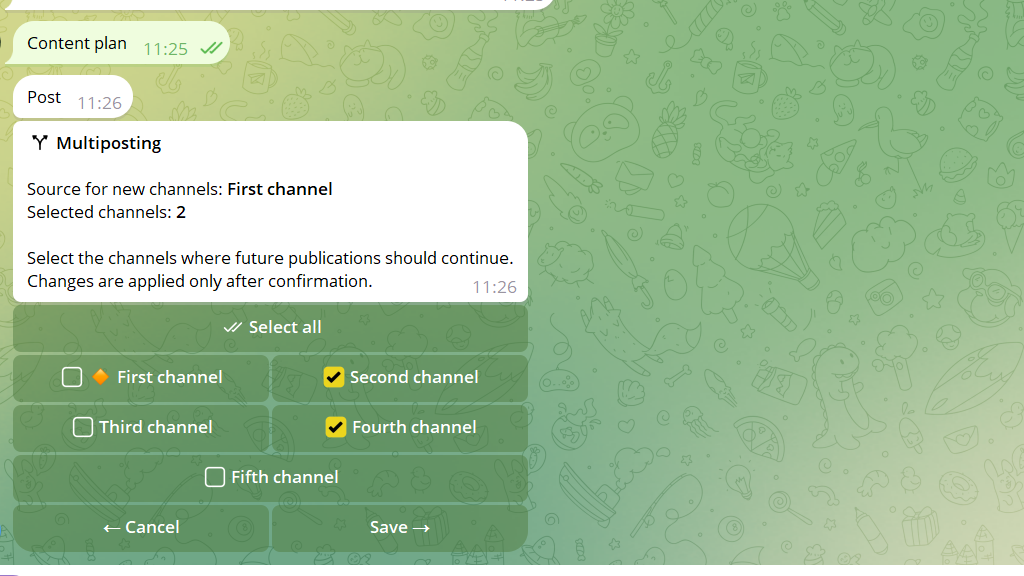This screenshot has height=576, width=1024.
Task: Enable the Third channel checkbox
Action: click(82, 427)
